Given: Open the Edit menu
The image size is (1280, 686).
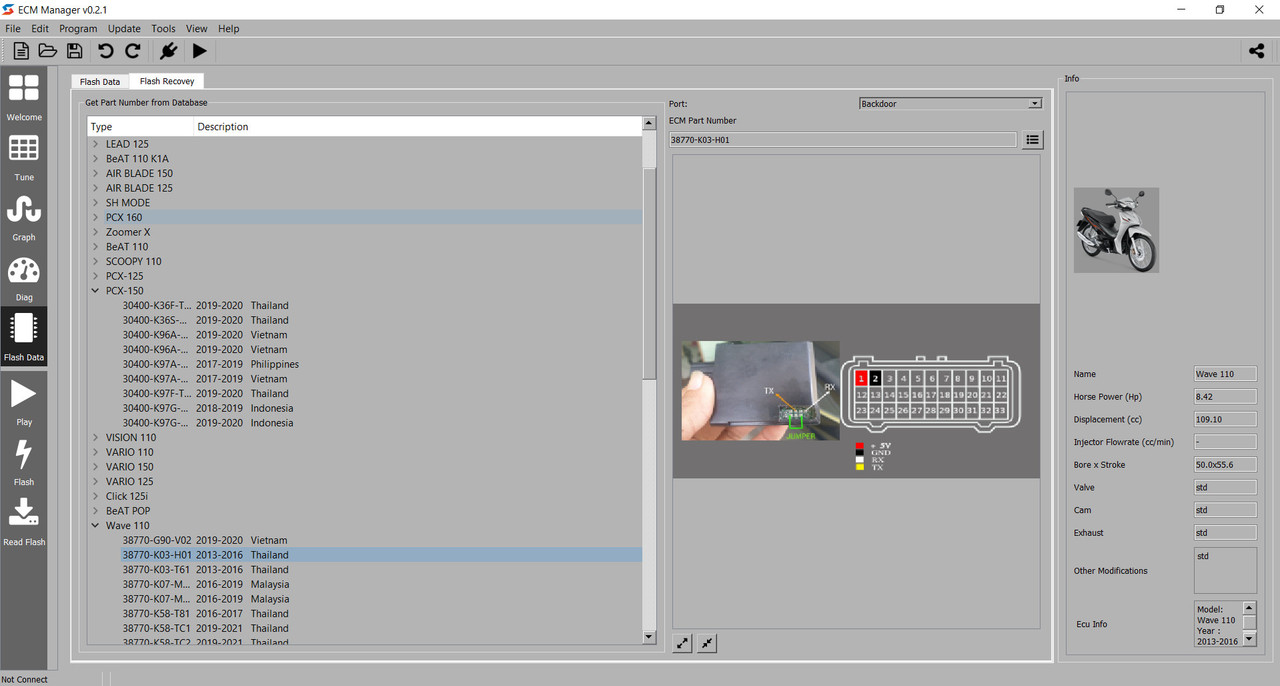Looking at the screenshot, I should [x=40, y=29].
